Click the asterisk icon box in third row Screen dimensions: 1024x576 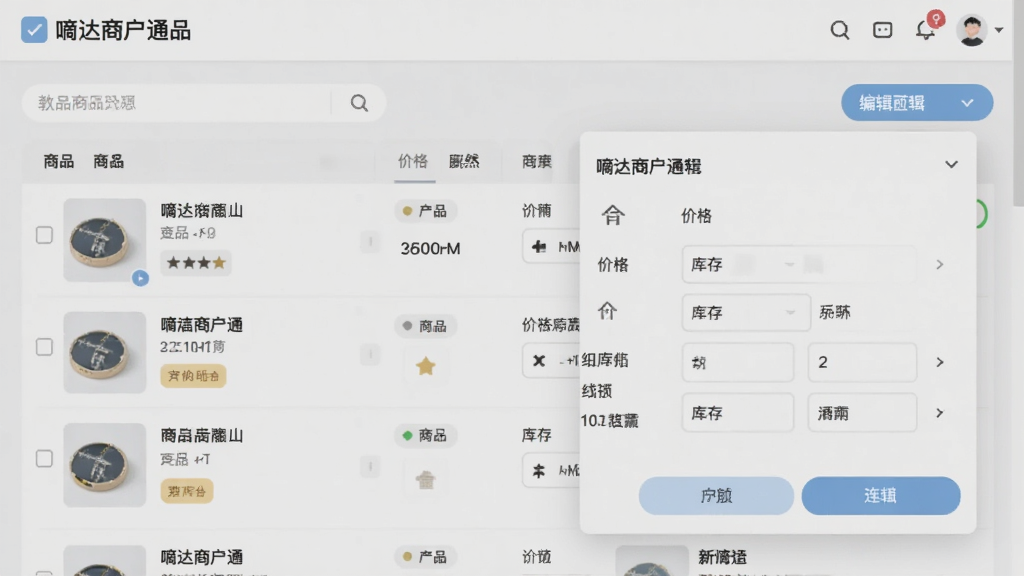551,470
